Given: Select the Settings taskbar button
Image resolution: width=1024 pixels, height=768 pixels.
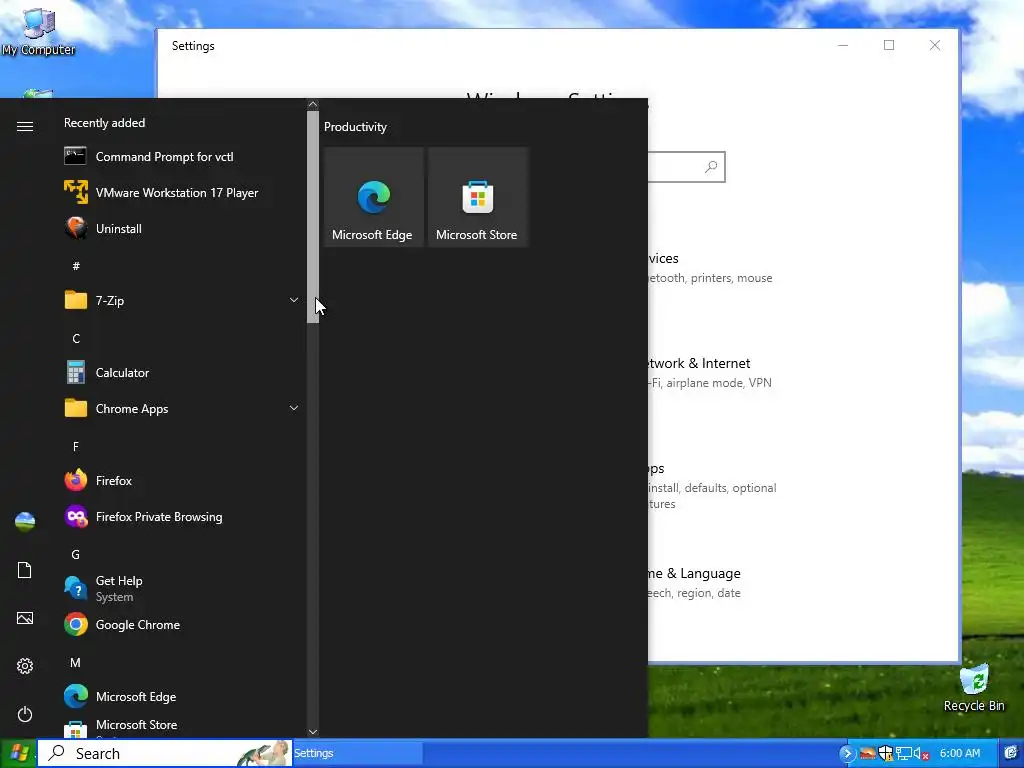Looking at the screenshot, I should click(357, 754).
